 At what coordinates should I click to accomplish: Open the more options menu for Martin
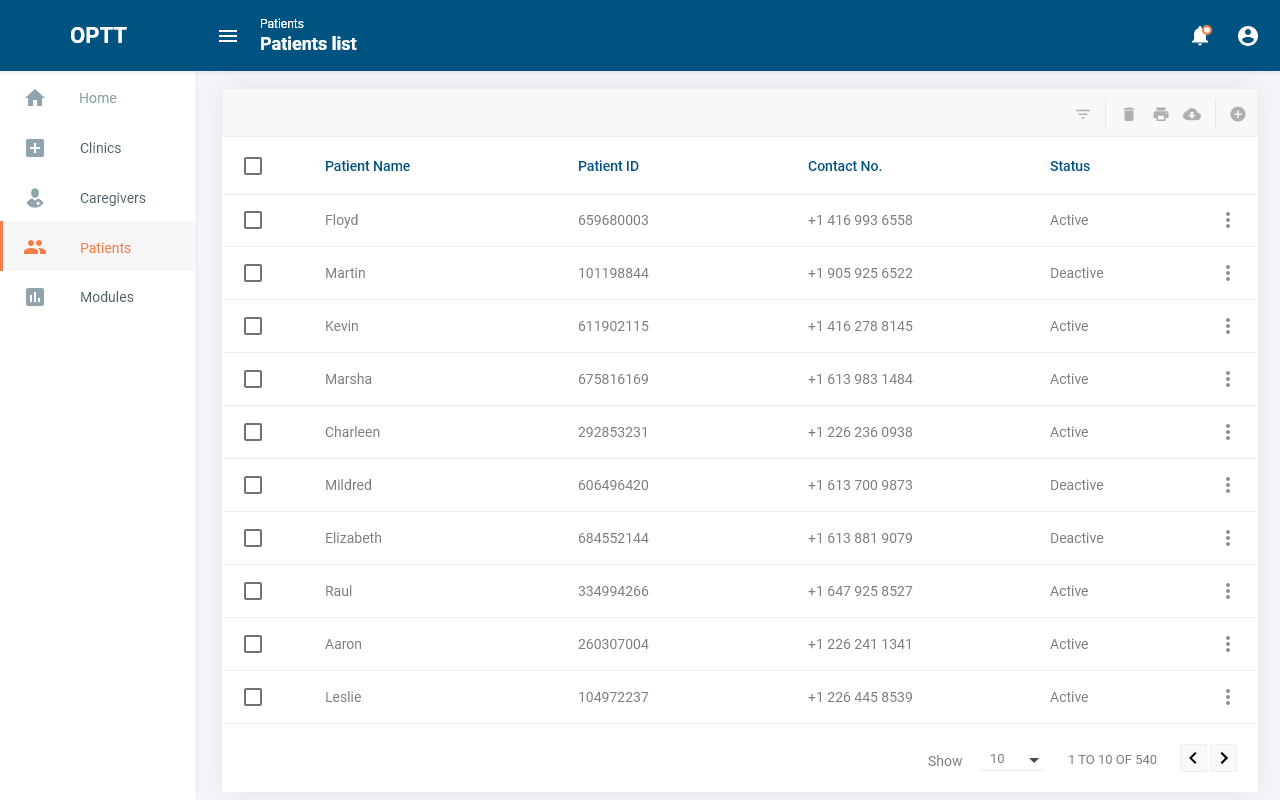(1228, 273)
